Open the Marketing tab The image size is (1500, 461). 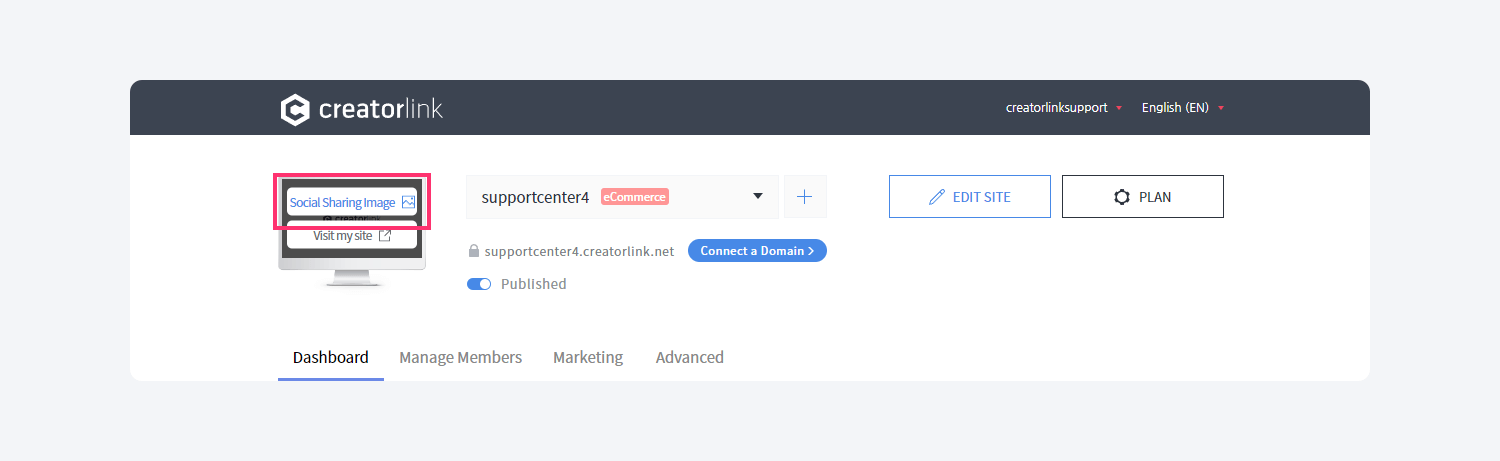(x=588, y=357)
